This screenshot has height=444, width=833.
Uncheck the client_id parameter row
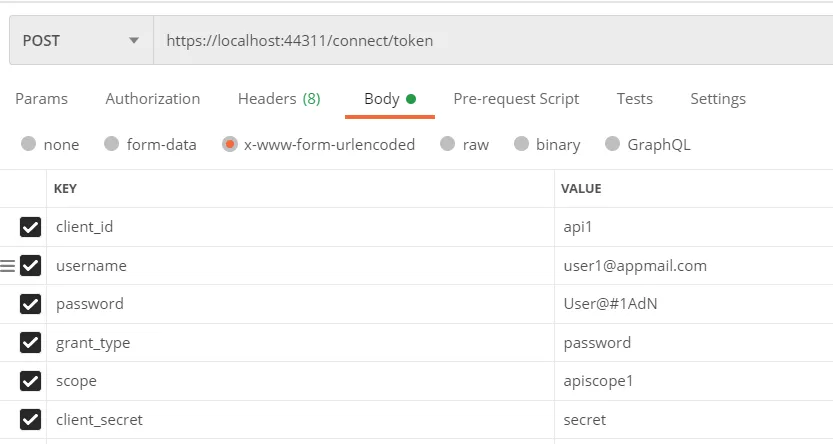coord(30,227)
